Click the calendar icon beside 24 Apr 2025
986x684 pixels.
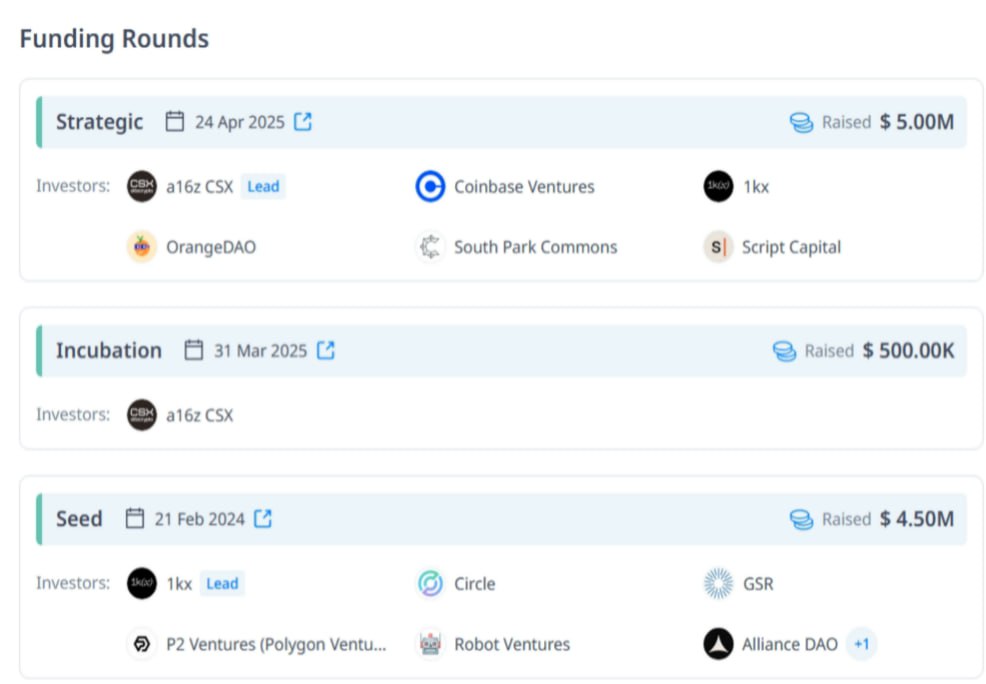[175, 121]
